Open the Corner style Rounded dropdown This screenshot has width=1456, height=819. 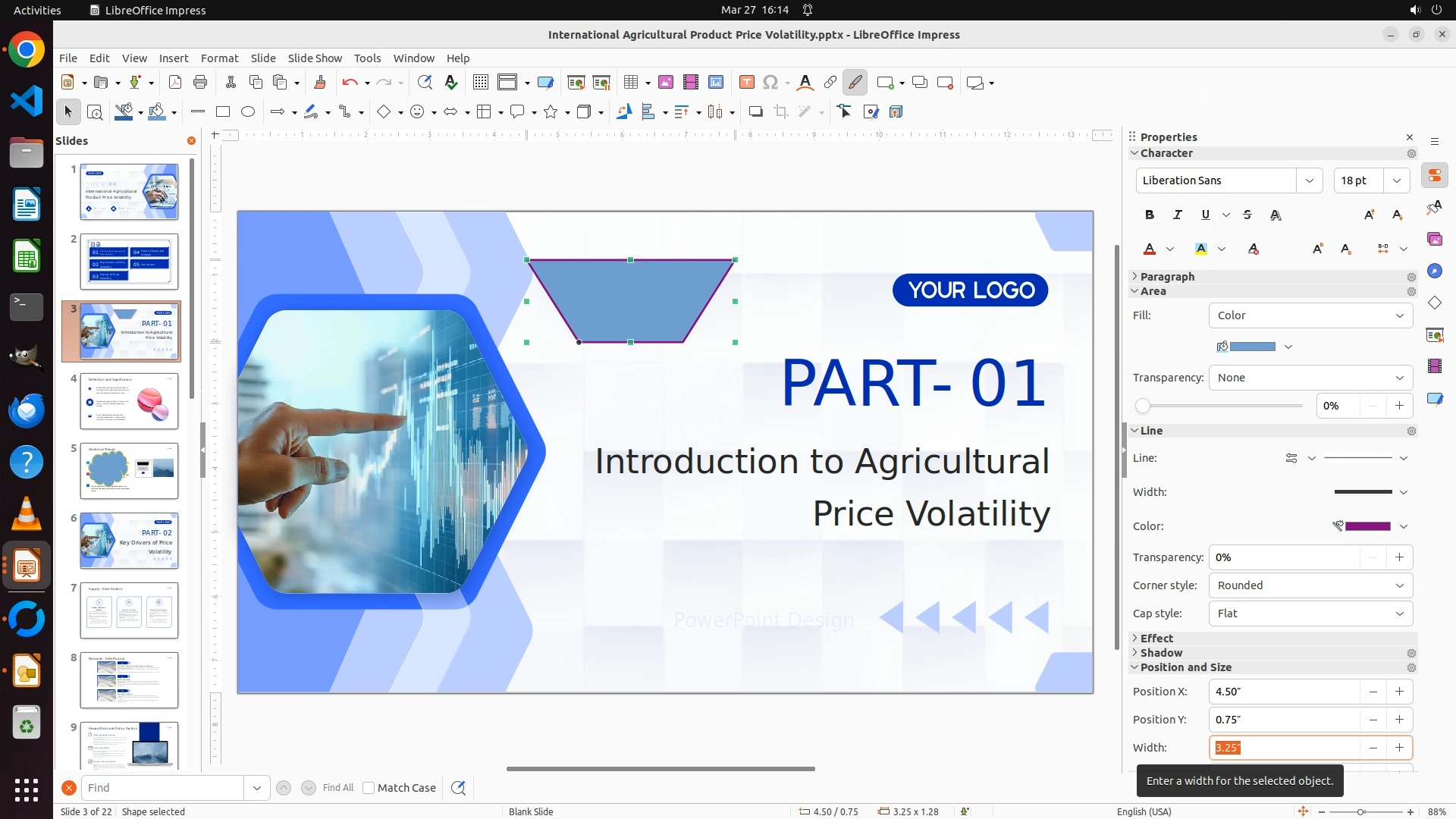click(1310, 585)
